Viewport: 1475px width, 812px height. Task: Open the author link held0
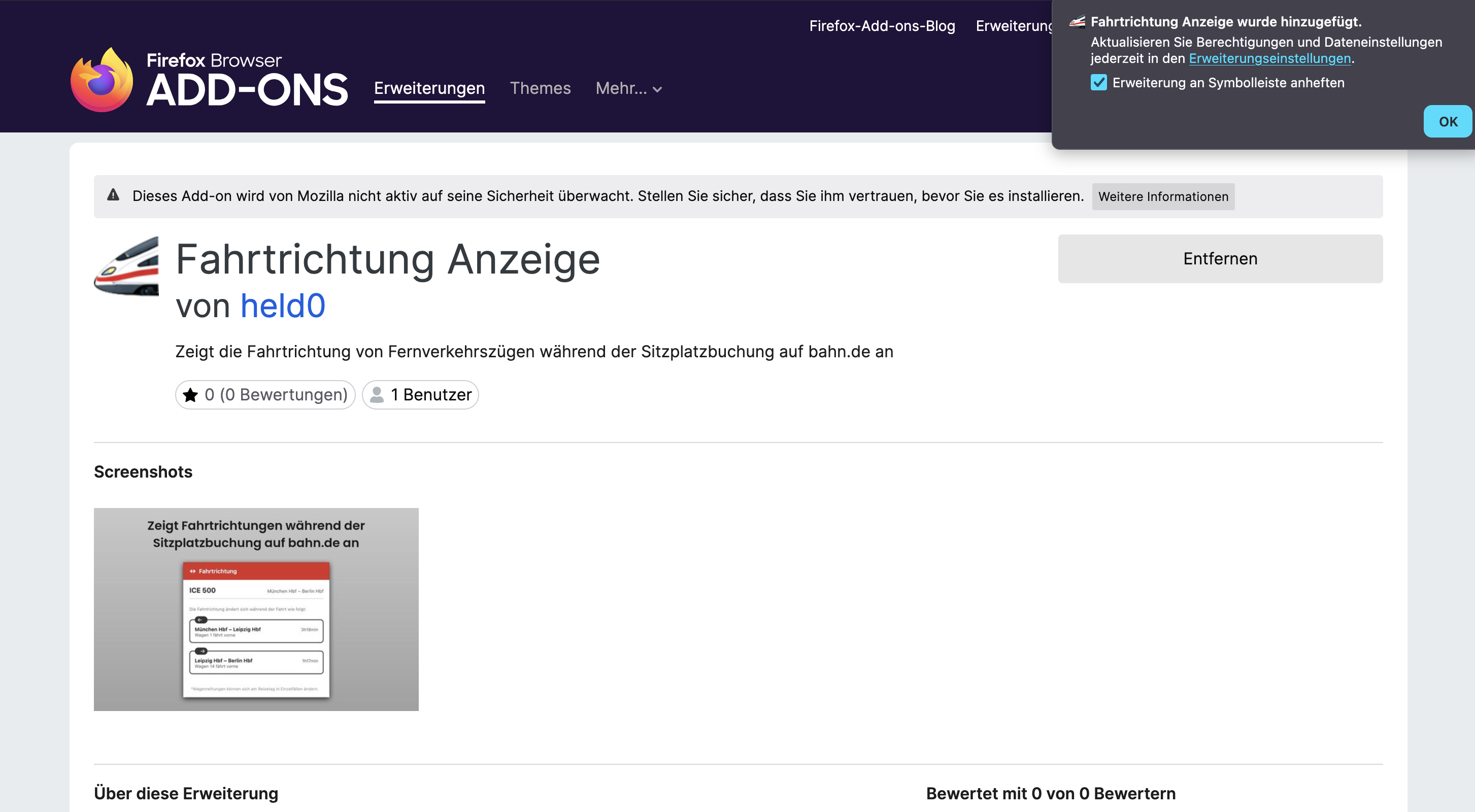coord(283,306)
